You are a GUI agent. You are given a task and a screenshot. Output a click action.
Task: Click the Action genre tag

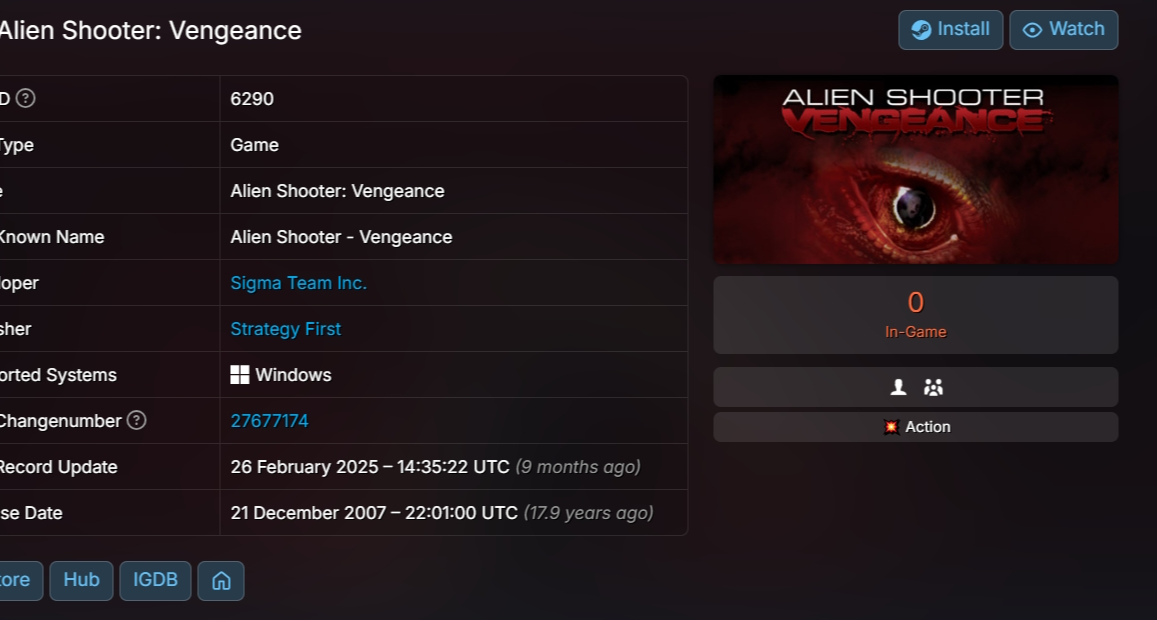(916, 427)
